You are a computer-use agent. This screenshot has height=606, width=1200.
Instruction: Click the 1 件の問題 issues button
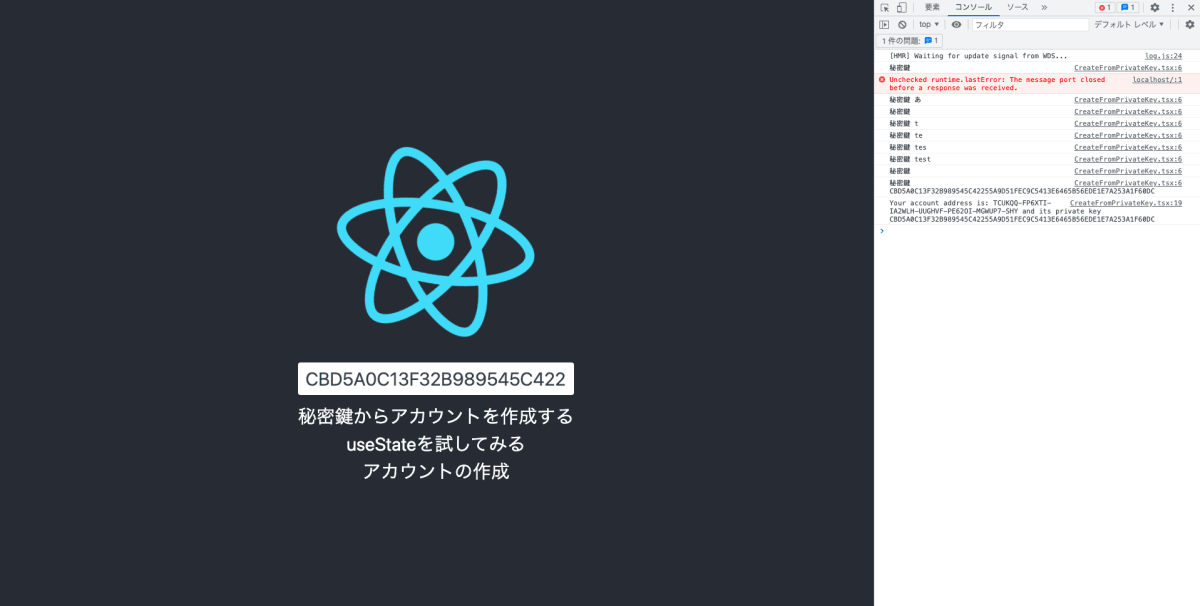pos(910,41)
